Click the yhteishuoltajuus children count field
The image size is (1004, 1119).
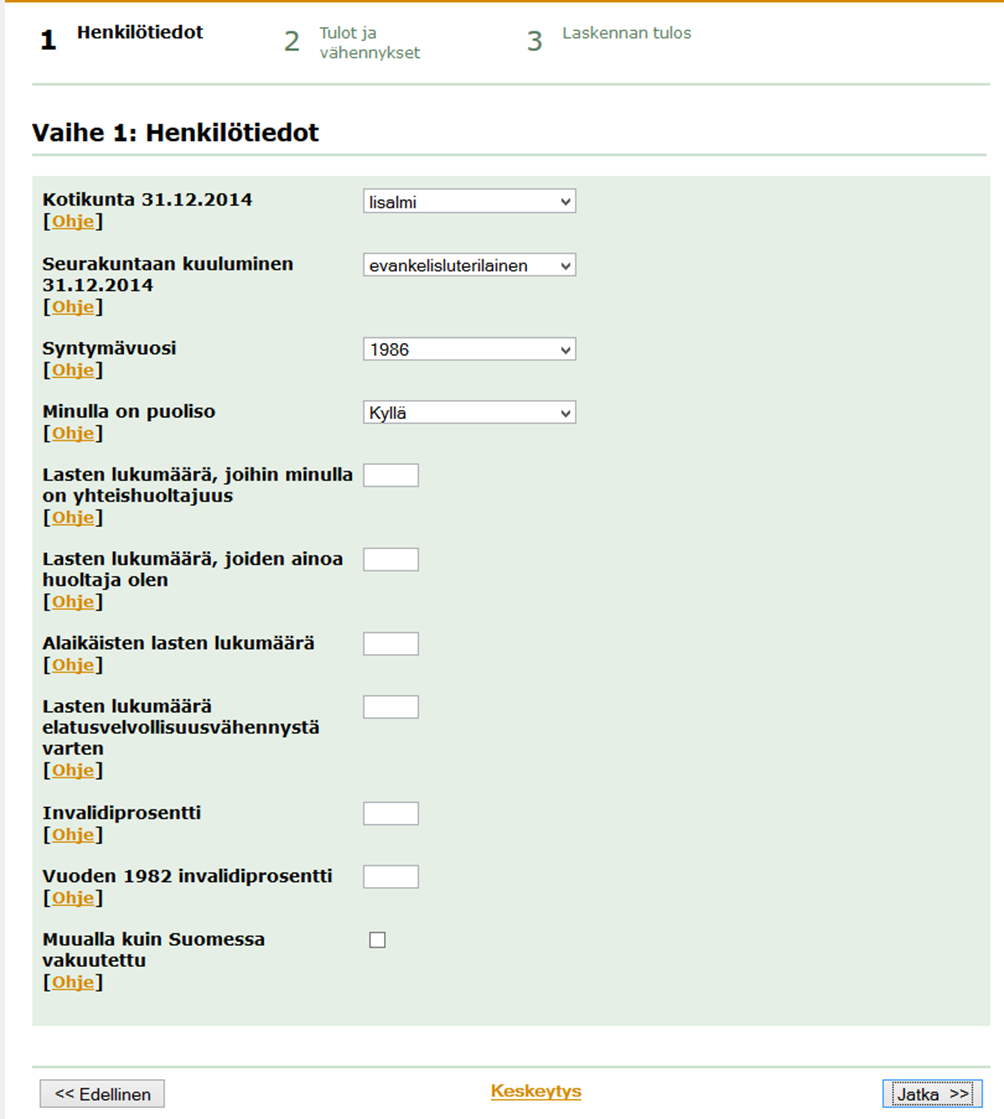[391, 475]
